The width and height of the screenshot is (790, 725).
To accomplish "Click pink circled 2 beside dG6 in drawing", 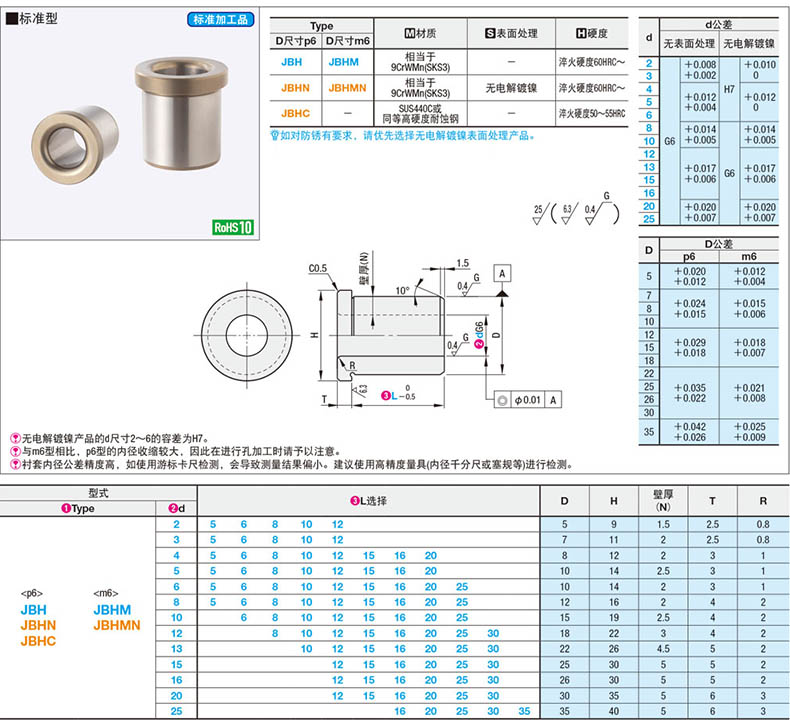I will (x=479, y=343).
